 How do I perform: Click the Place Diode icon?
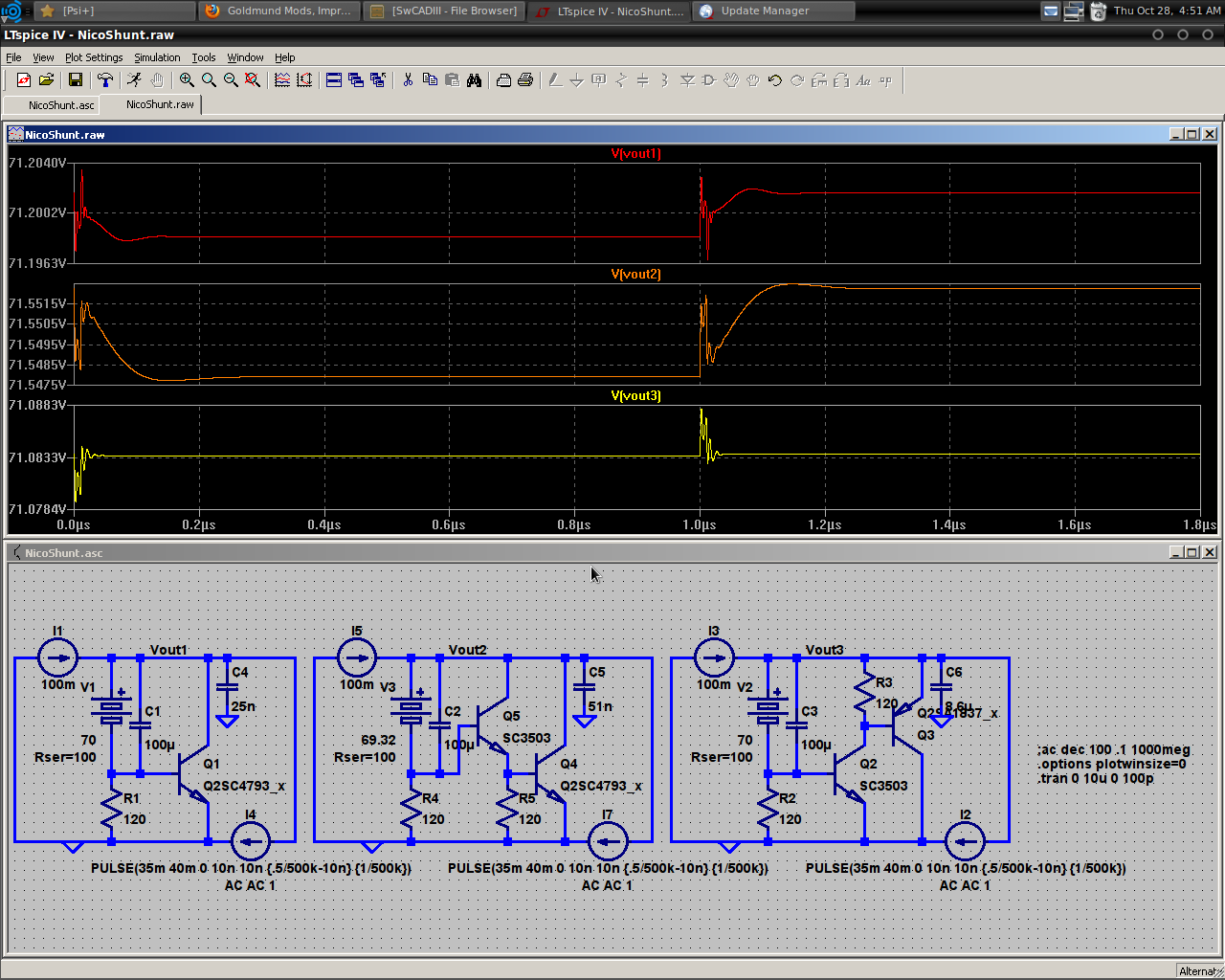tap(687, 80)
